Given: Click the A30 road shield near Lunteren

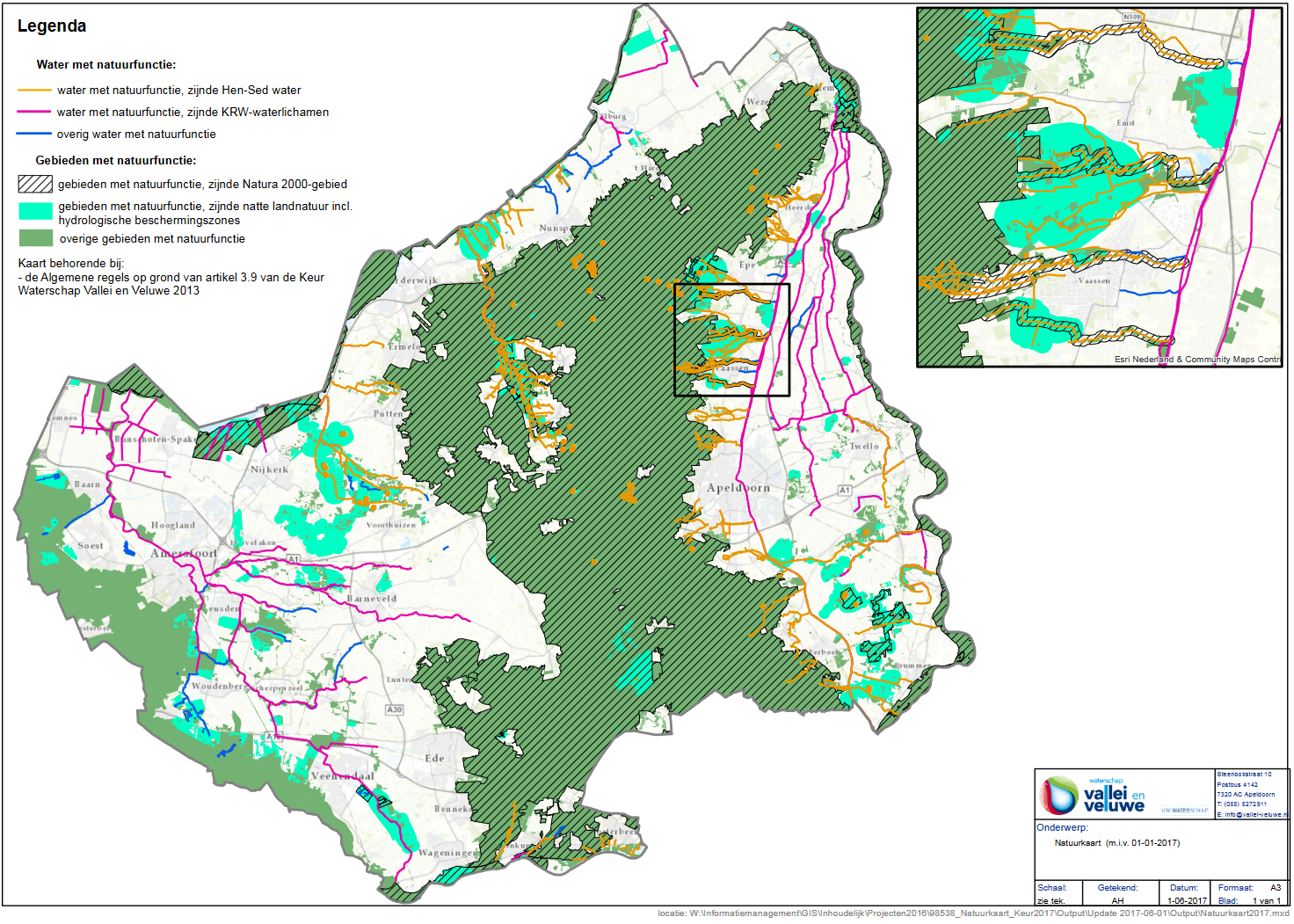Looking at the screenshot, I should tap(395, 709).
